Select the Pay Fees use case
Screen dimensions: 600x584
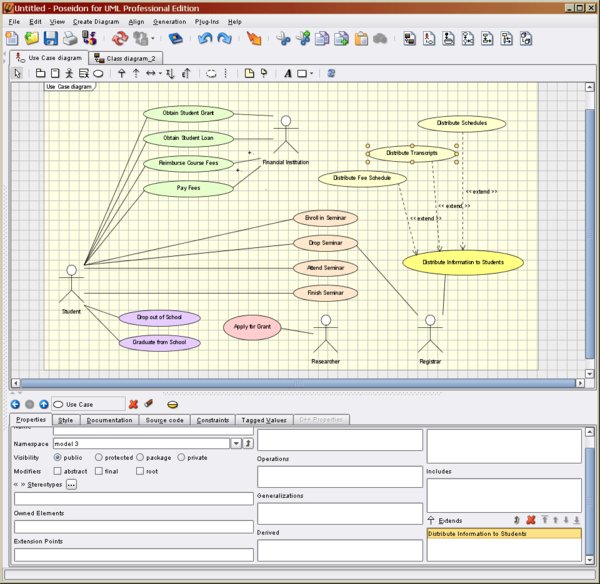(x=188, y=188)
